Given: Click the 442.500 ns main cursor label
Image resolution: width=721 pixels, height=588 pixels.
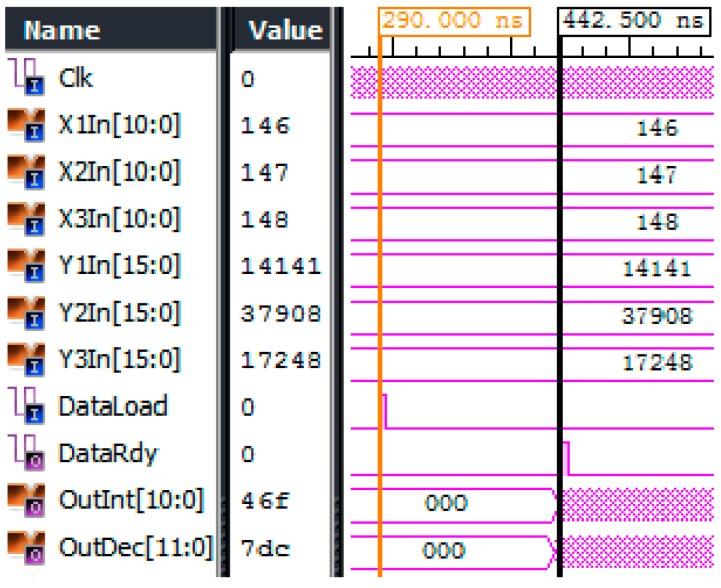Looking at the screenshot, I should [634, 21].
